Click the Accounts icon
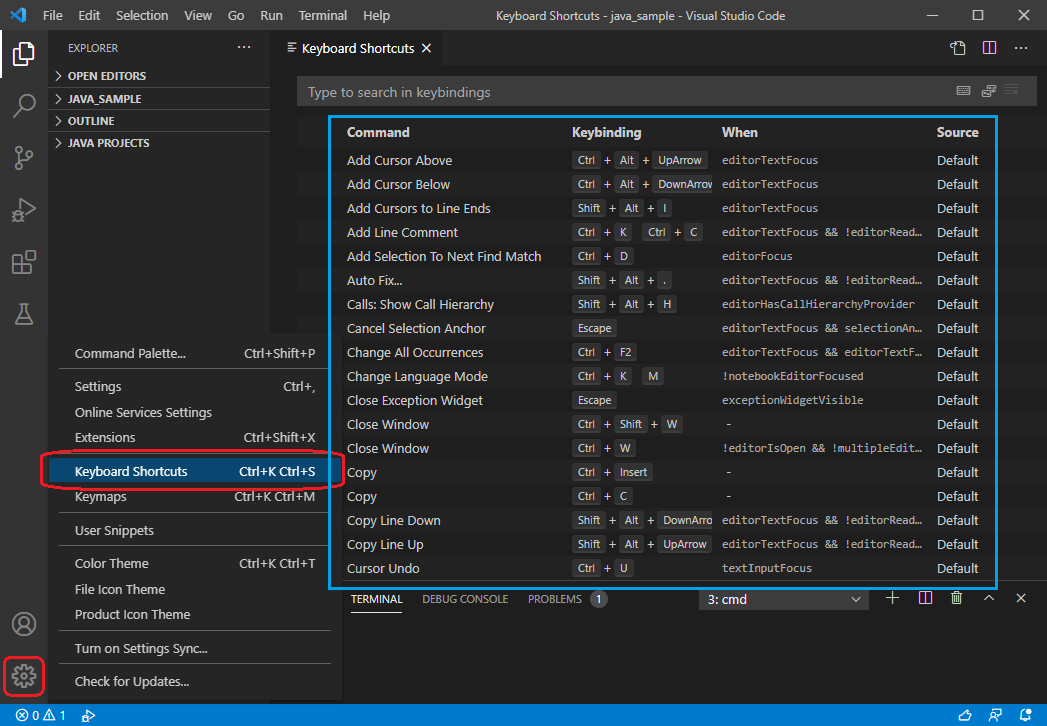Screen dimensions: 1047x726 (x=24, y=624)
